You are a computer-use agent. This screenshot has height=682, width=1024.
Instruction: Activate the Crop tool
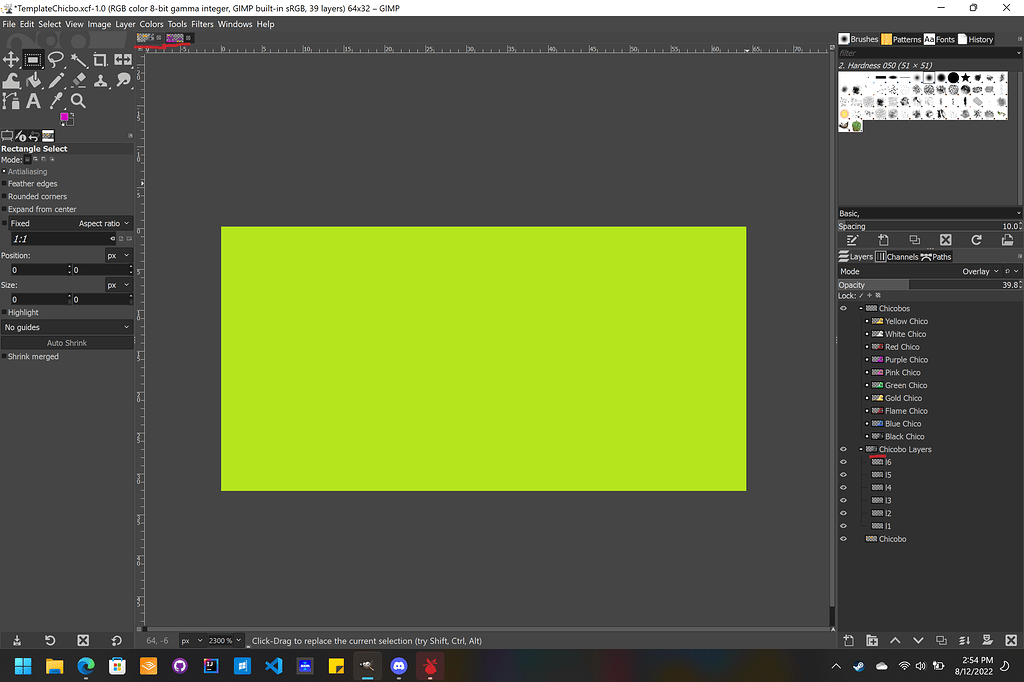pos(100,60)
